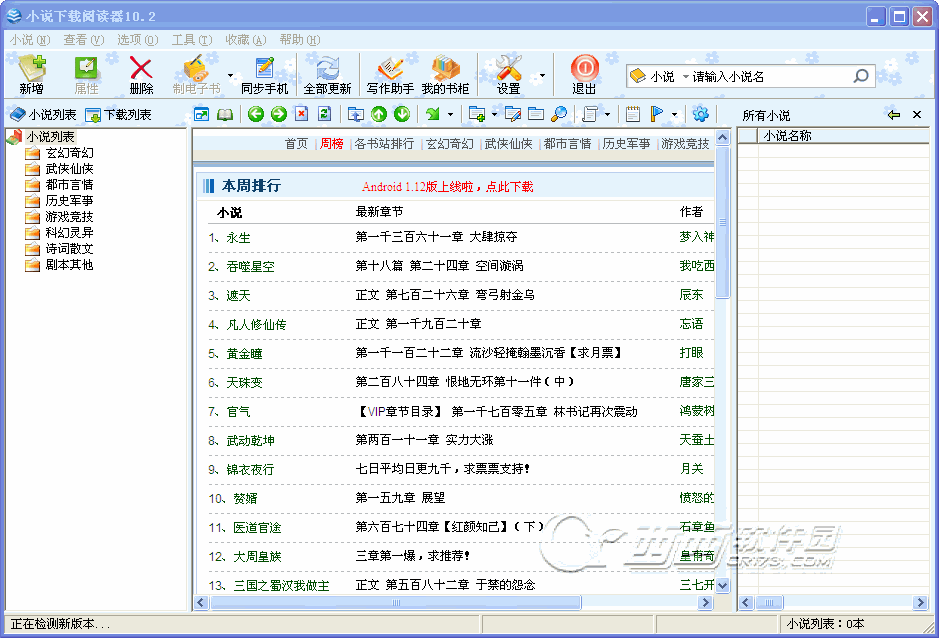Click the horizontal scrollbar of ranking page
This screenshot has height=638, width=939.
395,603
